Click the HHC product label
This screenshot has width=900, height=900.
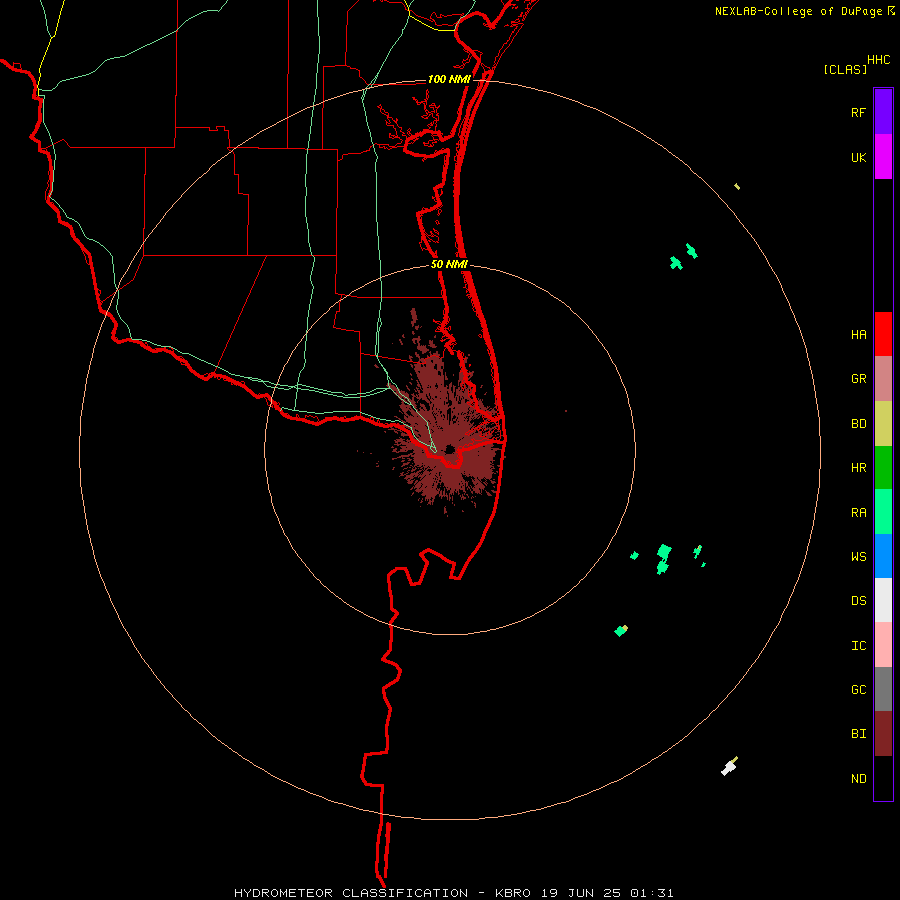[x=879, y=60]
